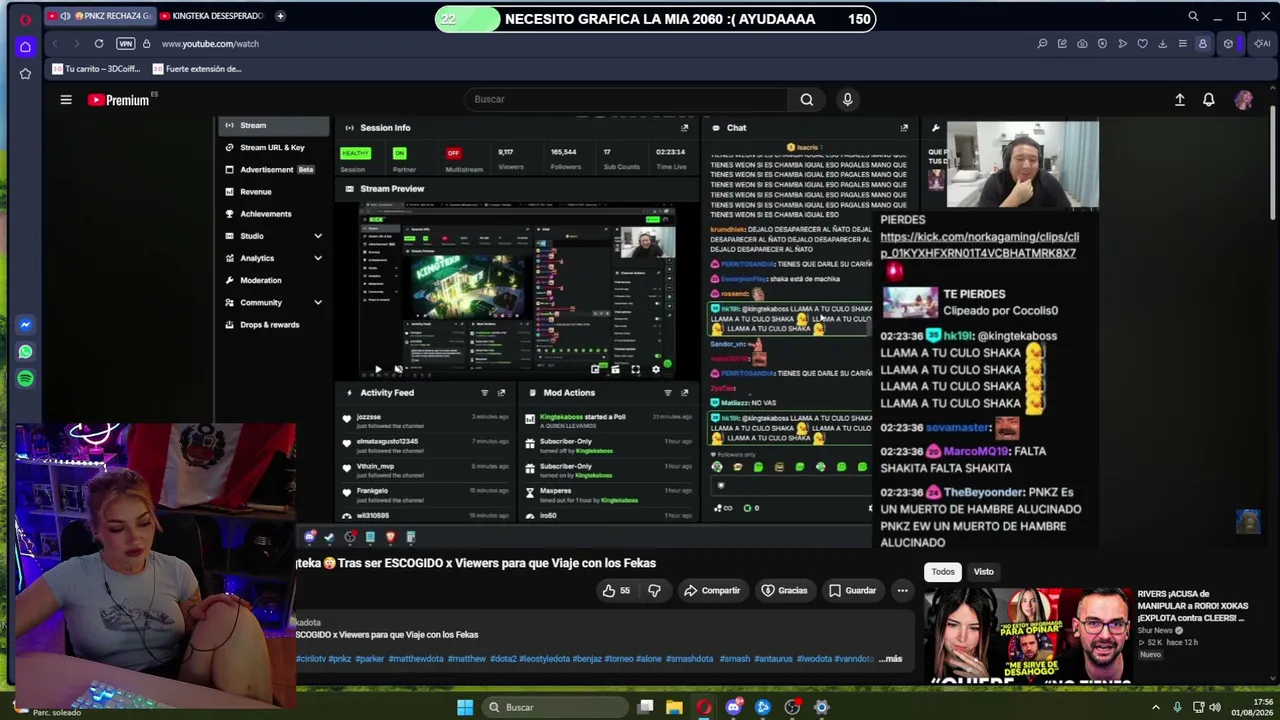Click the browser address bar URL
This screenshot has height=720, width=1280.
click(x=210, y=44)
